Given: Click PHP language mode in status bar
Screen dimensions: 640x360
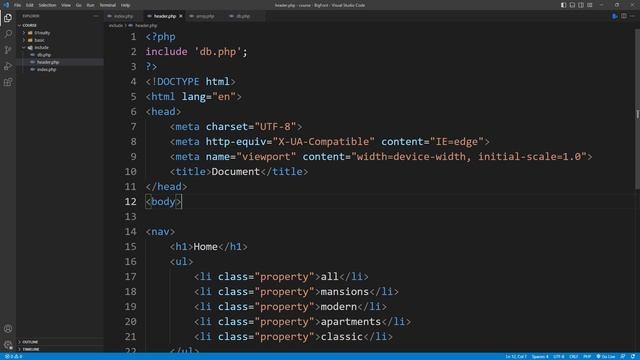Looking at the screenshot, I should (x=587, y=356).
